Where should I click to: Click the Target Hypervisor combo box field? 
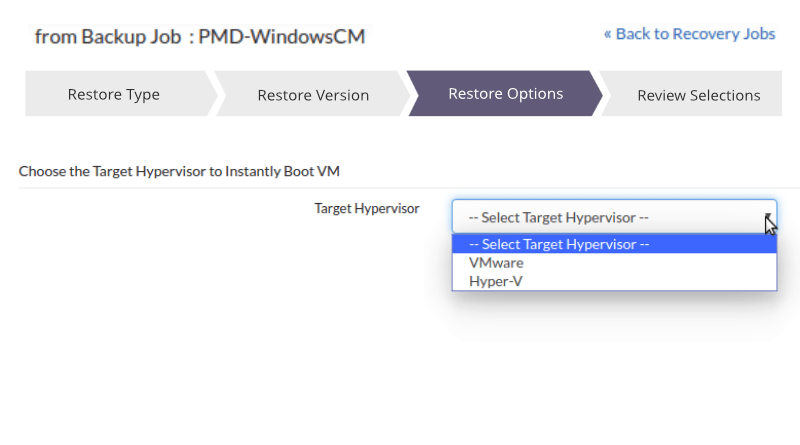[600, 217]
